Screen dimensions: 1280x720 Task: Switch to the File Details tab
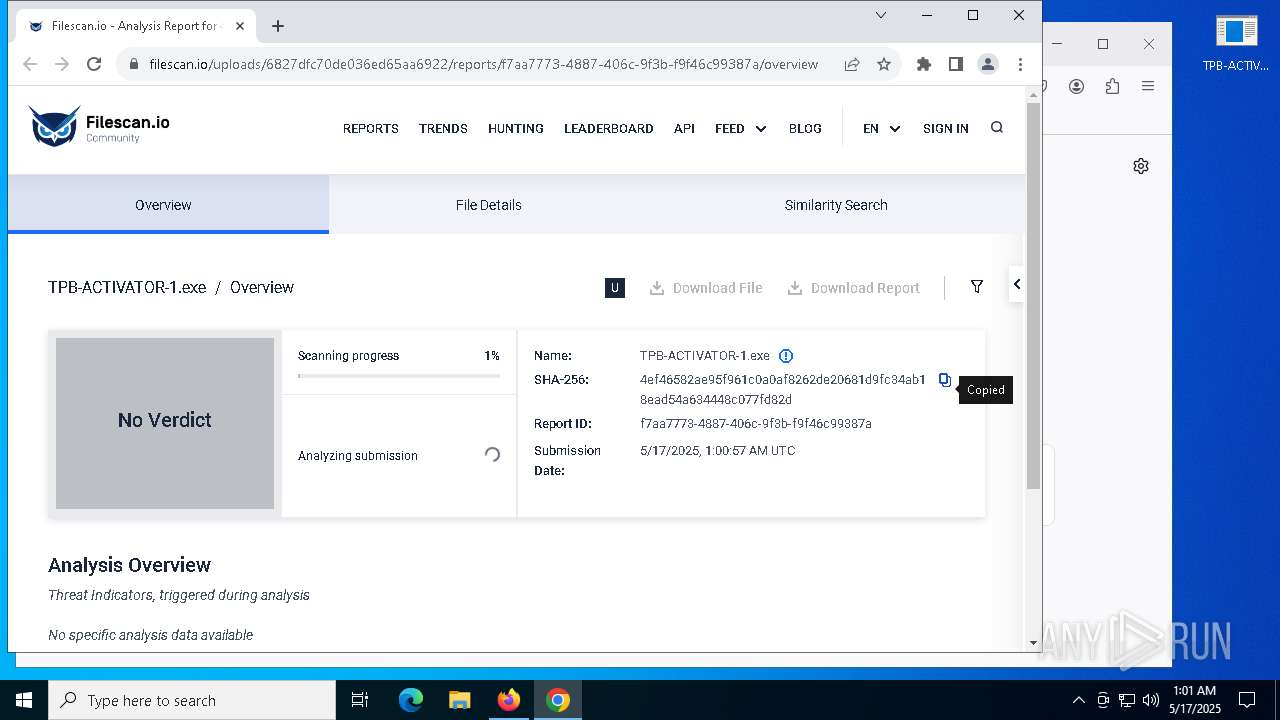[x=489, y=205]
